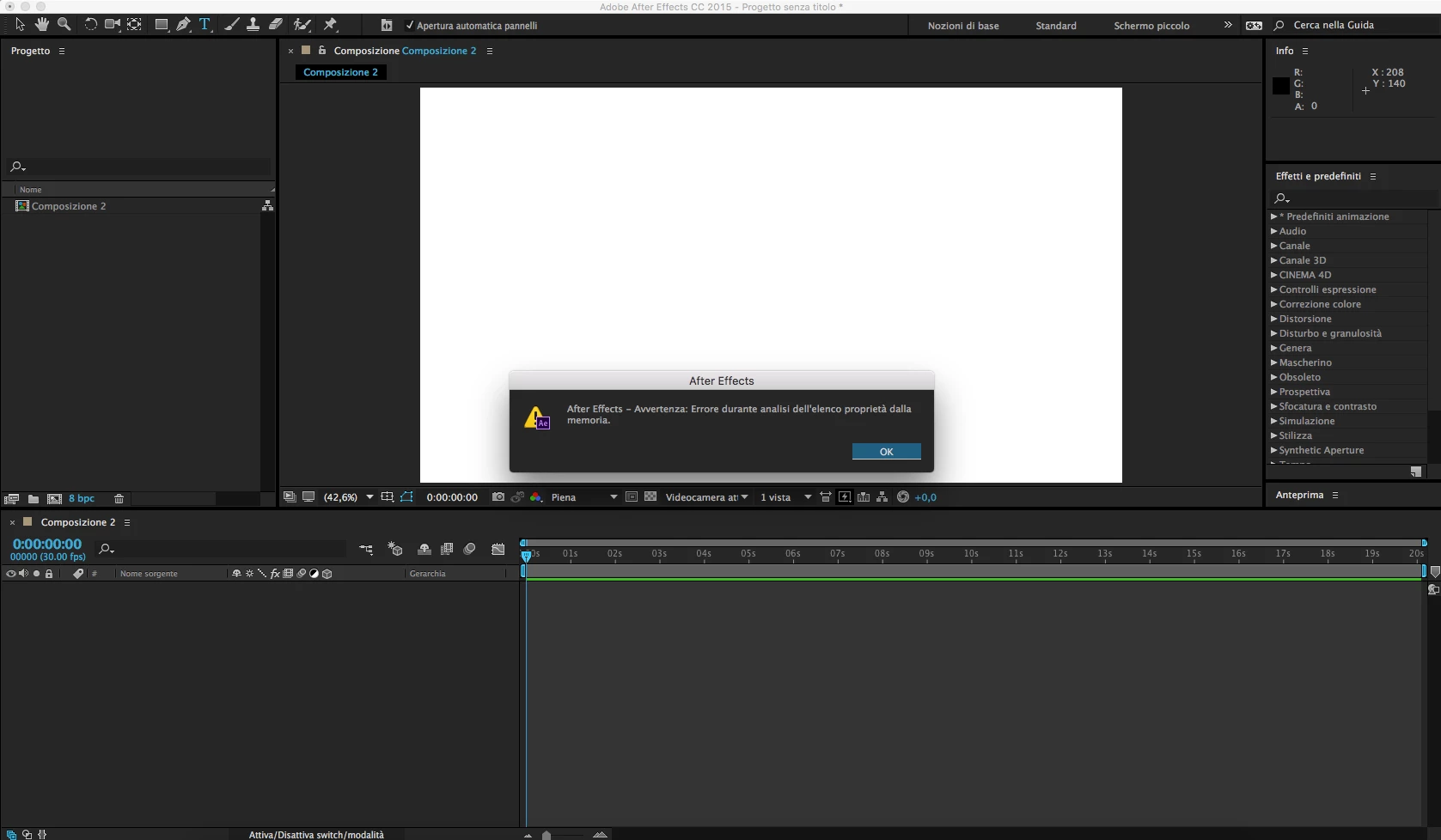Click the current time indicator playhead

pos(527,556)
